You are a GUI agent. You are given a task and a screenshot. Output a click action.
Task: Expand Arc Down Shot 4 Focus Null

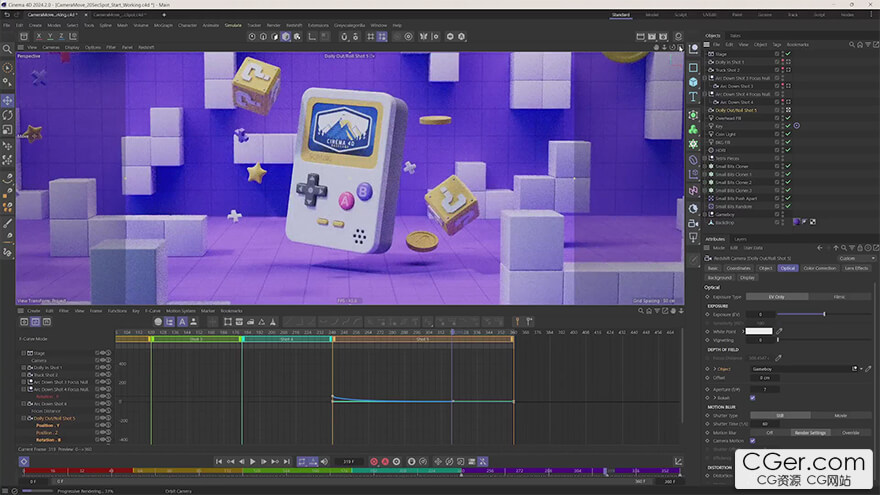coord(705,94)
